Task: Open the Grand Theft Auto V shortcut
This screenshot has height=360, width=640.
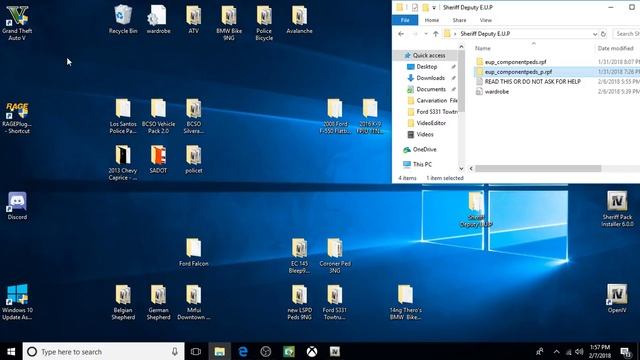Action: tap(17, 22)
